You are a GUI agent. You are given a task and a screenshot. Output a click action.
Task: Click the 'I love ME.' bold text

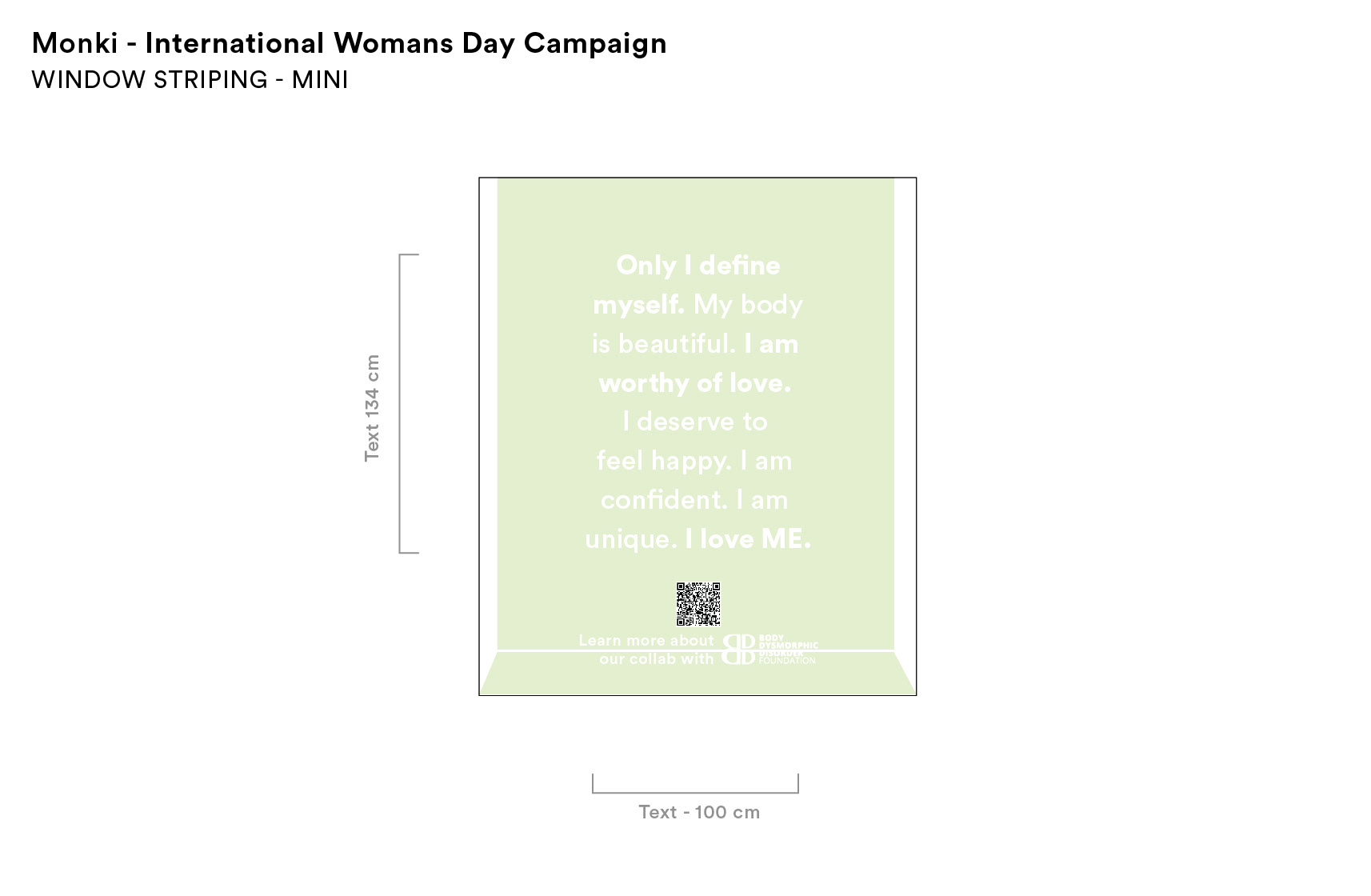click(748, 539)
